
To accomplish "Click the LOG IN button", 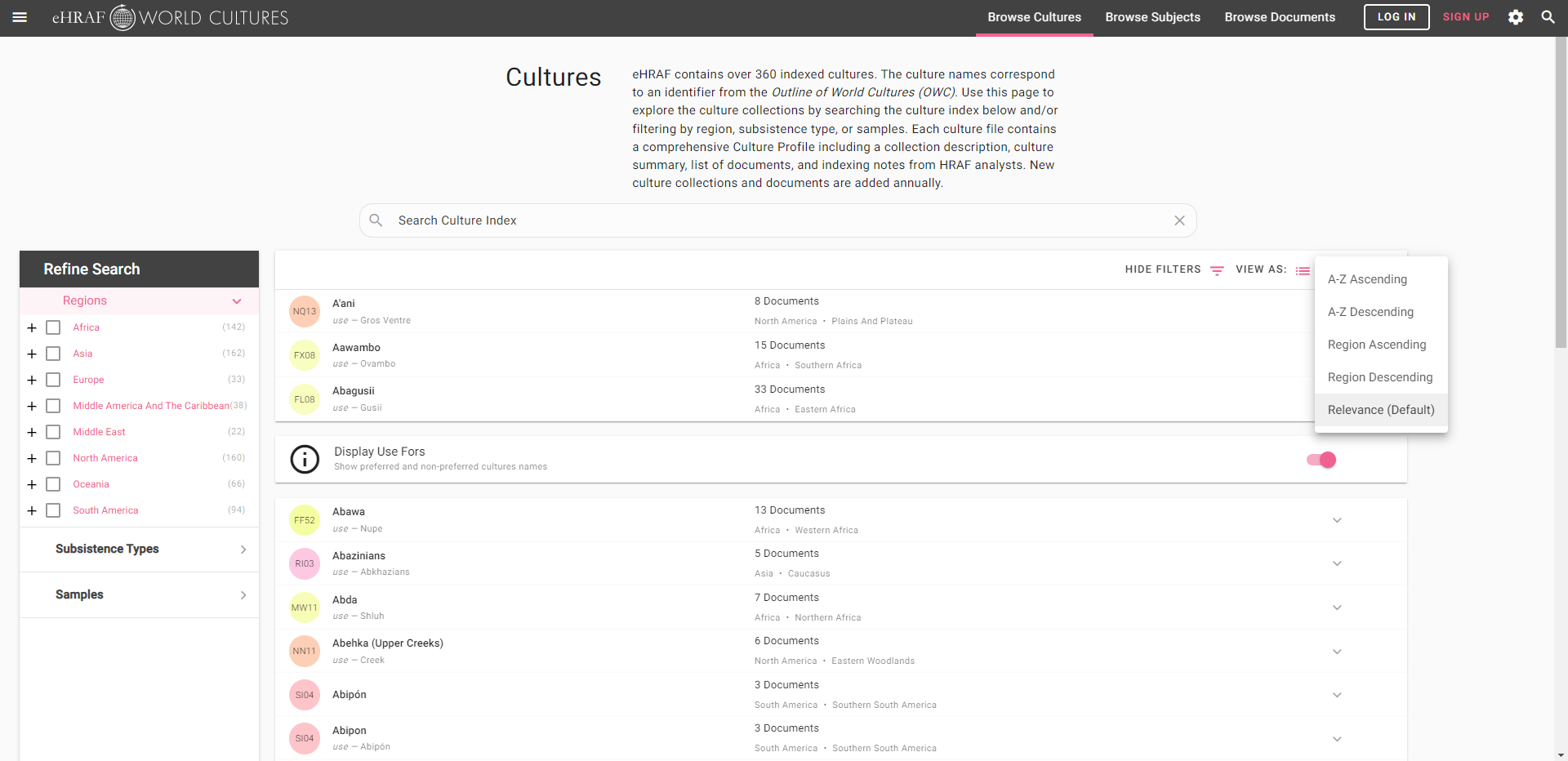I will coord(1396,17).
